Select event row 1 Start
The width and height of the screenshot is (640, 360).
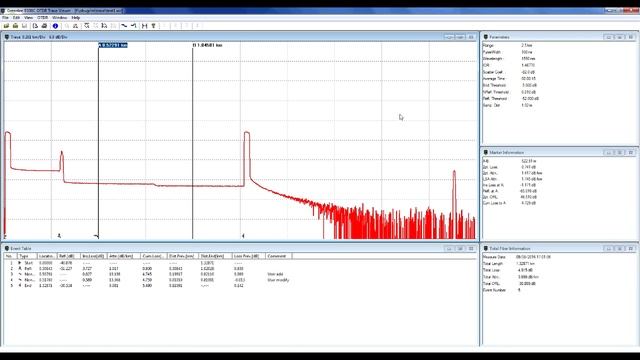(147, 263)
